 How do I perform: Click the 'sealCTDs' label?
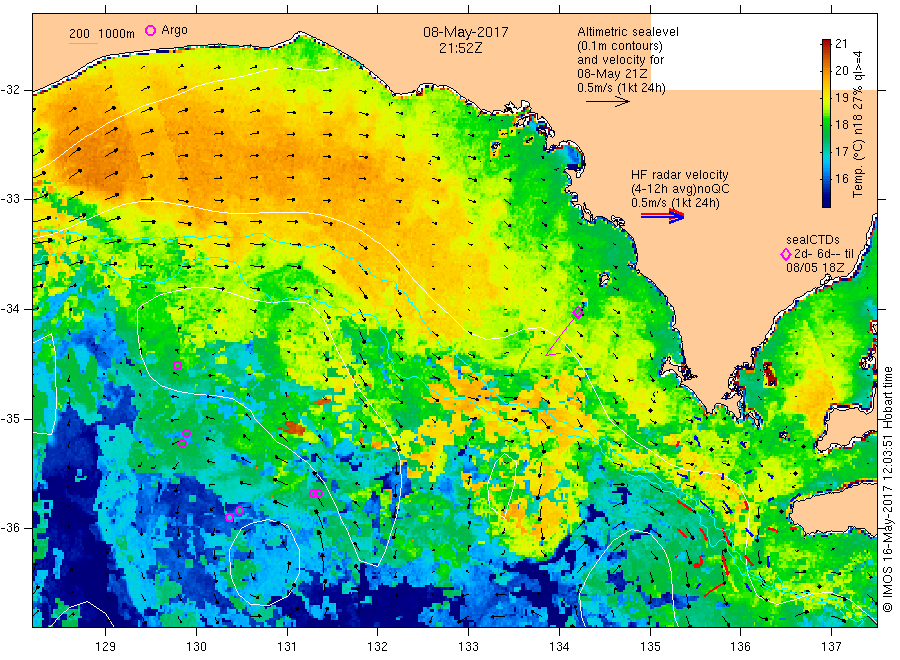click(x=813, y=240)
